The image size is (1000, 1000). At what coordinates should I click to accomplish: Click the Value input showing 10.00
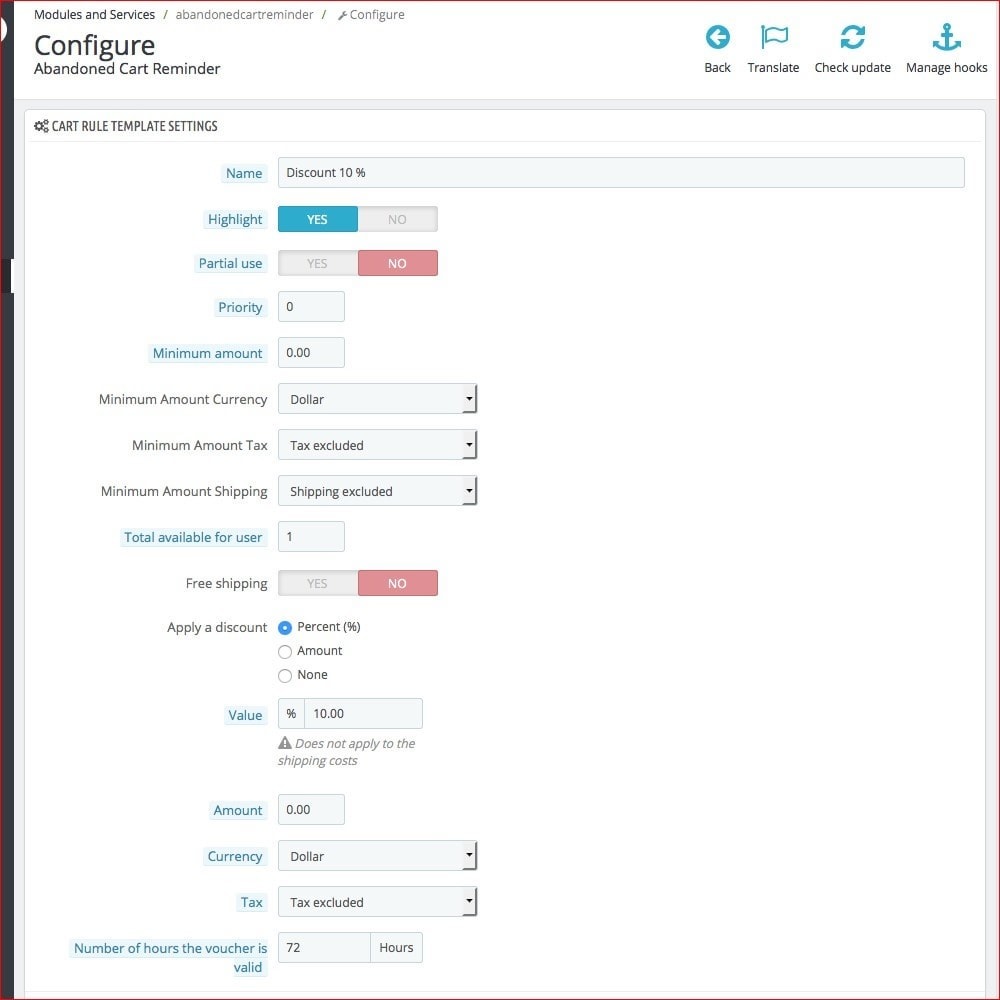(364, 714)
